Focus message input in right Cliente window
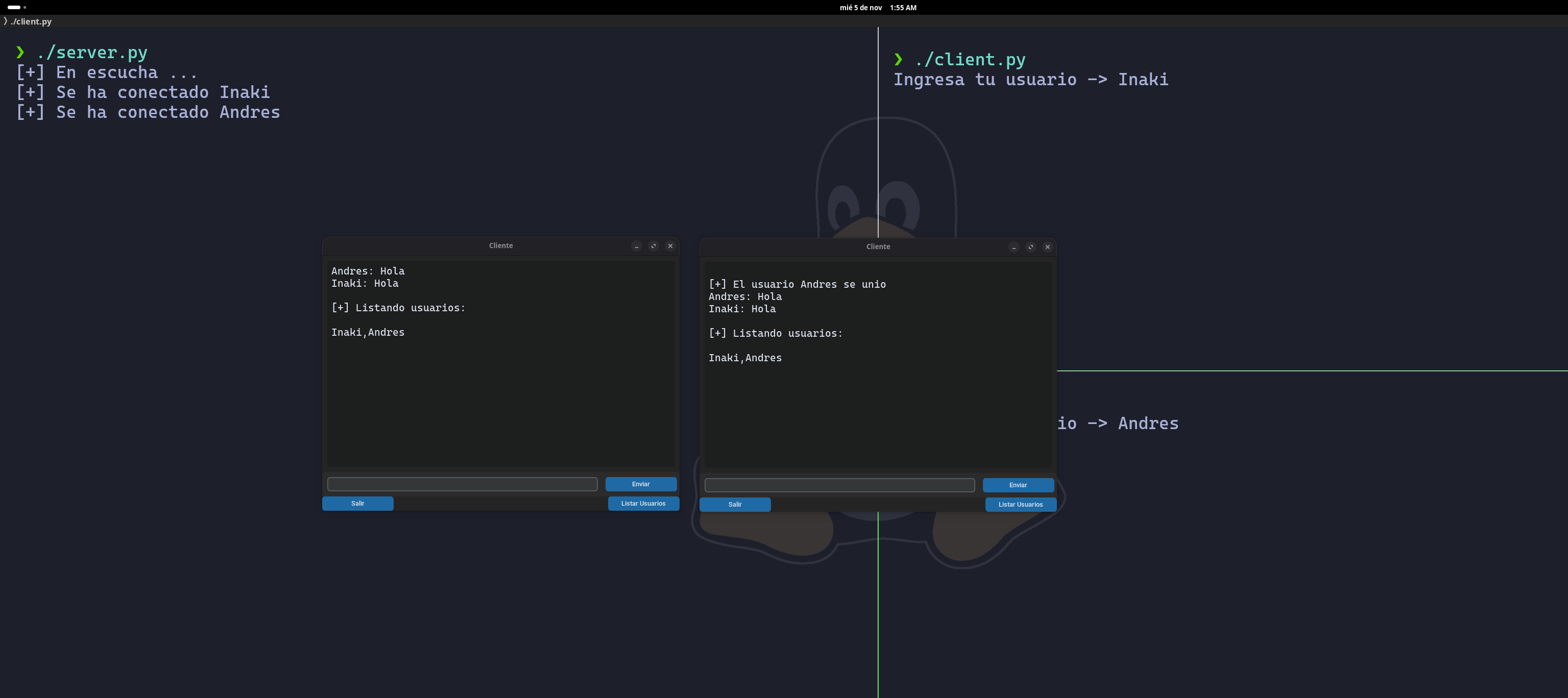This screenshot has width=1568, height=698. point(839,486)
